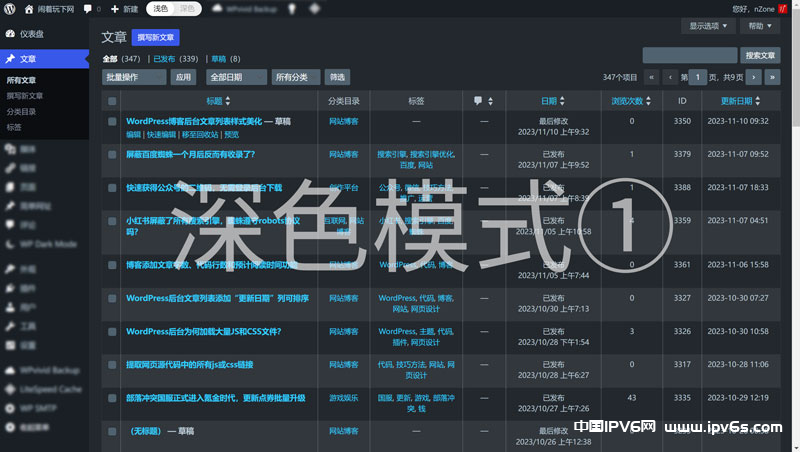Open the site home icon in admin bar
This screenshot has width=800, height=452.
tap(29, 9)
